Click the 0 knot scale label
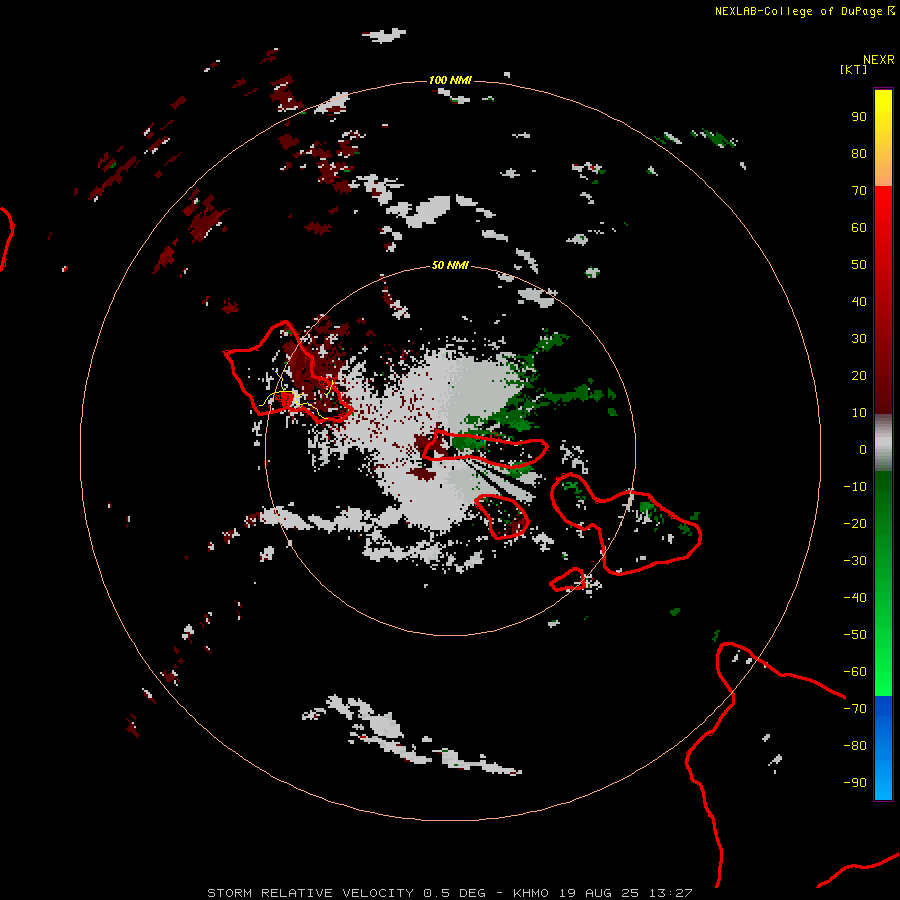Screen dimensions: 900x900 (863, 449)
